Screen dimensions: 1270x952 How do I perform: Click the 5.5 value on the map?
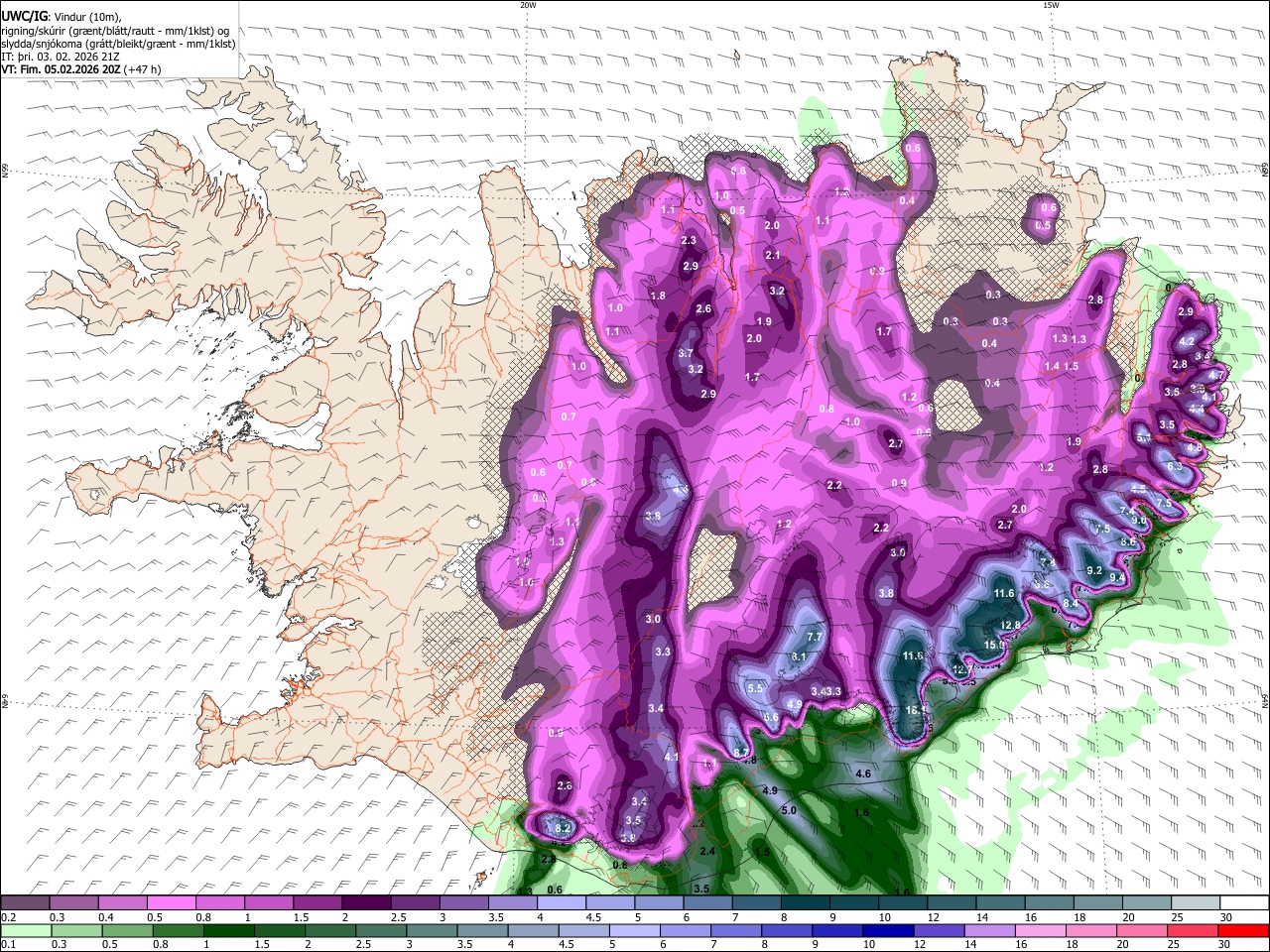pyautogui.click(x=755, y=688)
